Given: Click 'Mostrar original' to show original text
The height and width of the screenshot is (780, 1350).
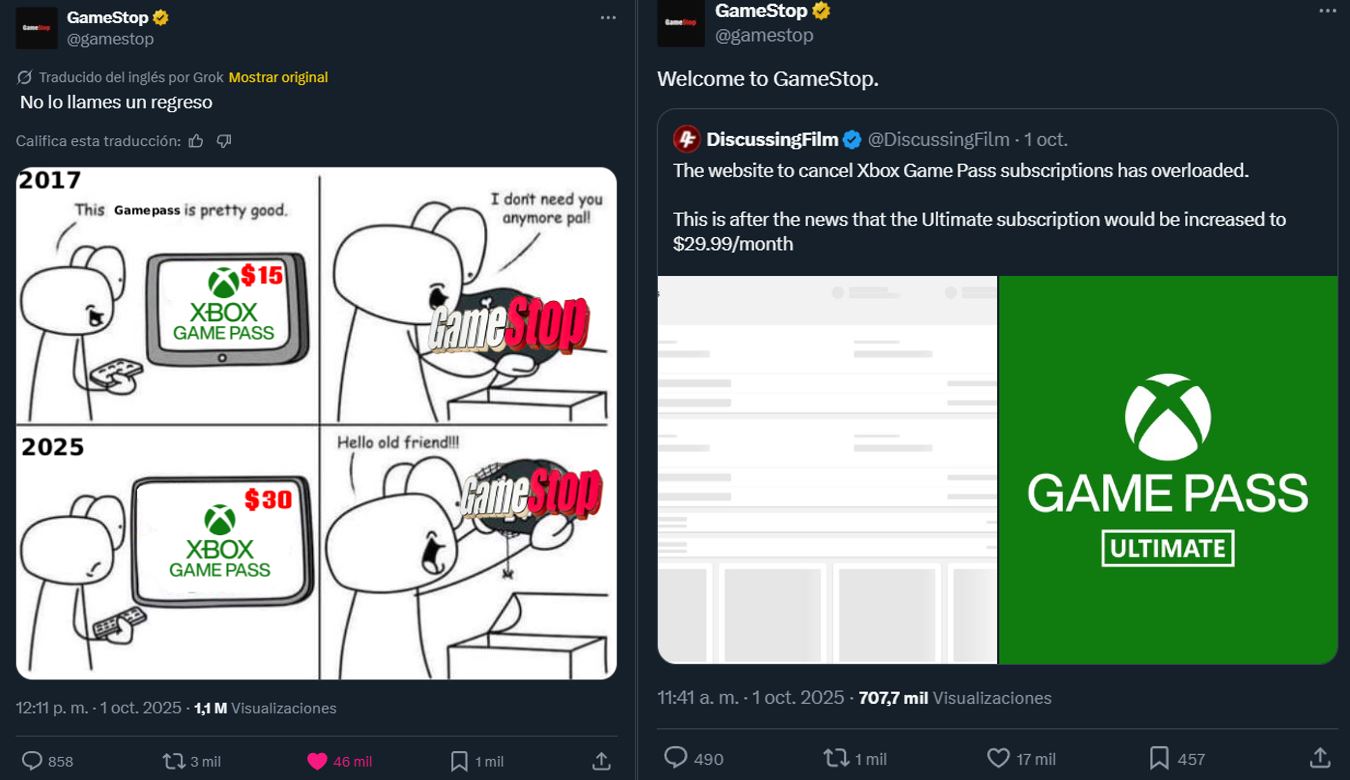Looking at the screenshot, I should pyautogui.click(x=278, y=77).
